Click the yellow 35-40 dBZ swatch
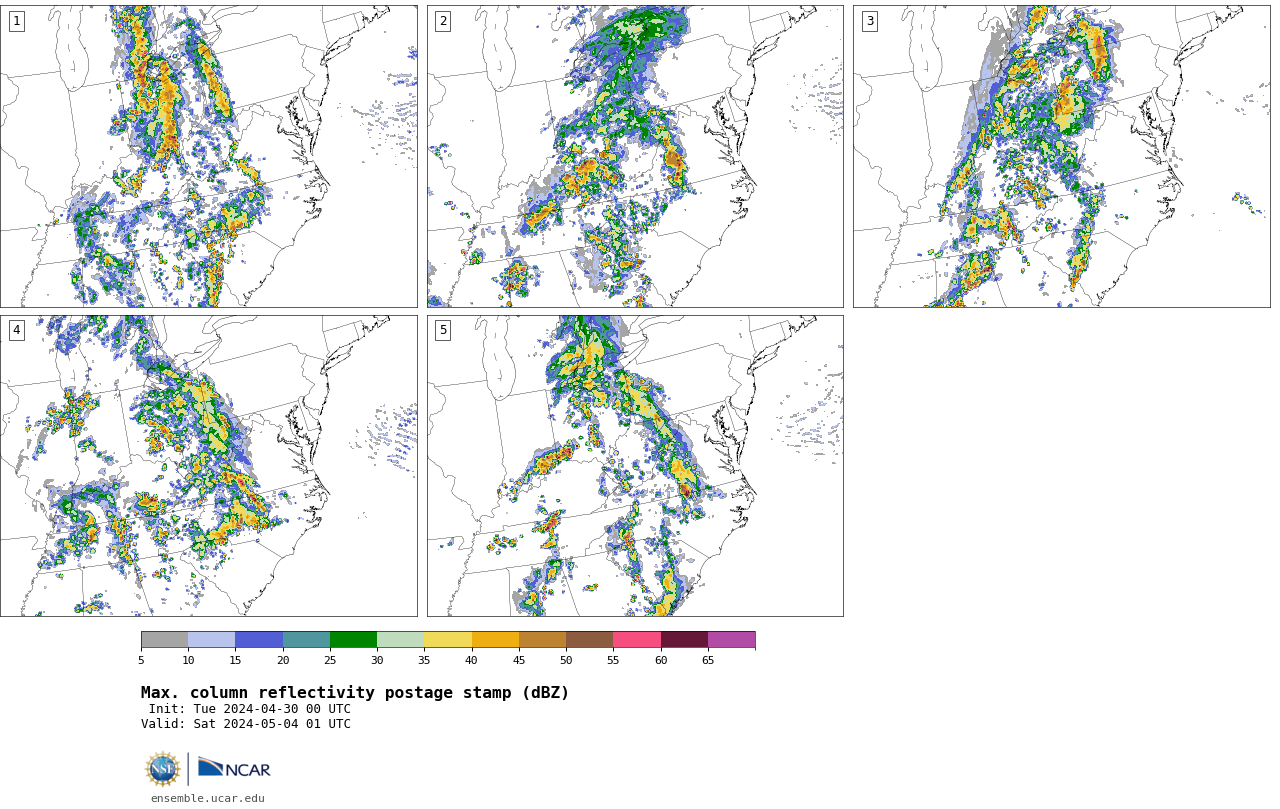 448,640
